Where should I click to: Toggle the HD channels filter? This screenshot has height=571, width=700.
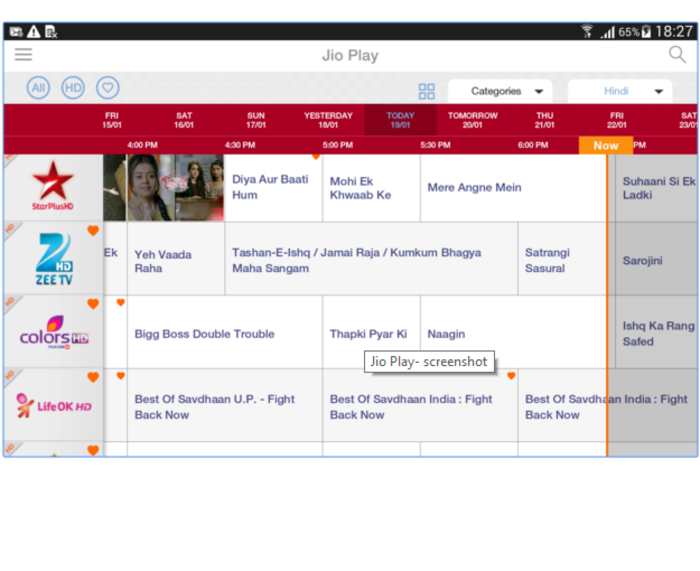73,88
